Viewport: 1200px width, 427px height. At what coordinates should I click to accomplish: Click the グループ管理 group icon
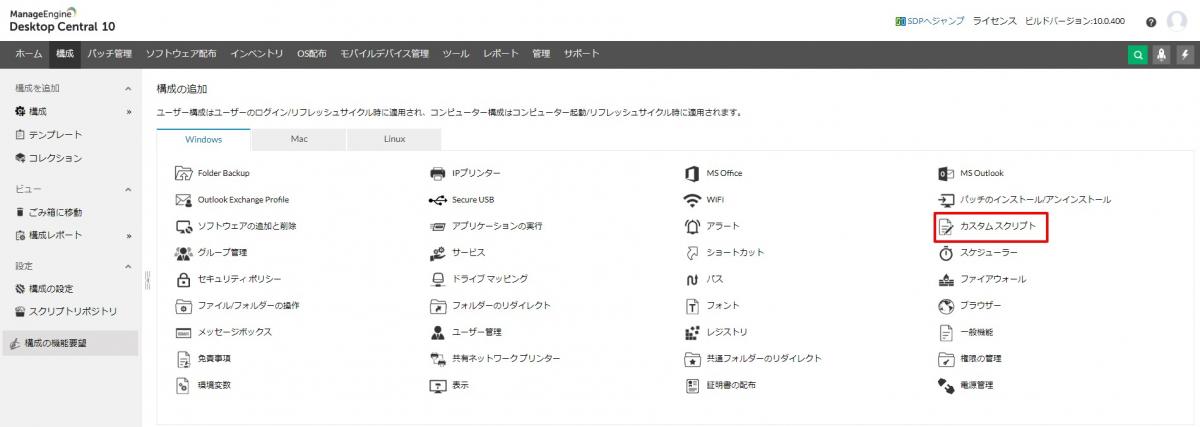[x=183, y=253]
